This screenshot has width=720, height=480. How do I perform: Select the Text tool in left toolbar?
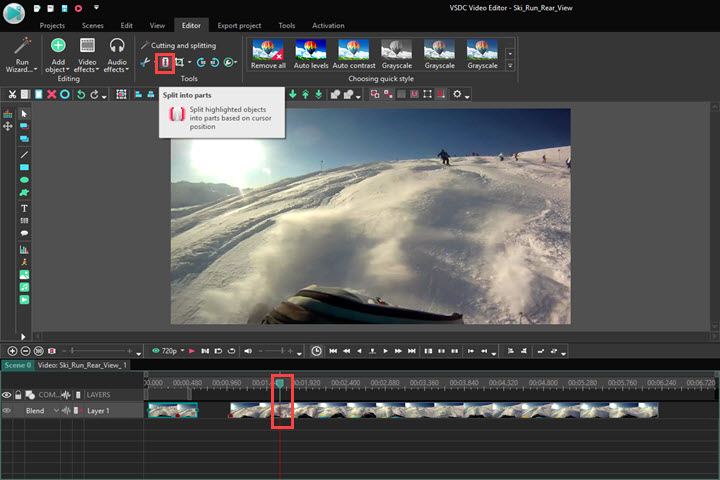[24, 208]
